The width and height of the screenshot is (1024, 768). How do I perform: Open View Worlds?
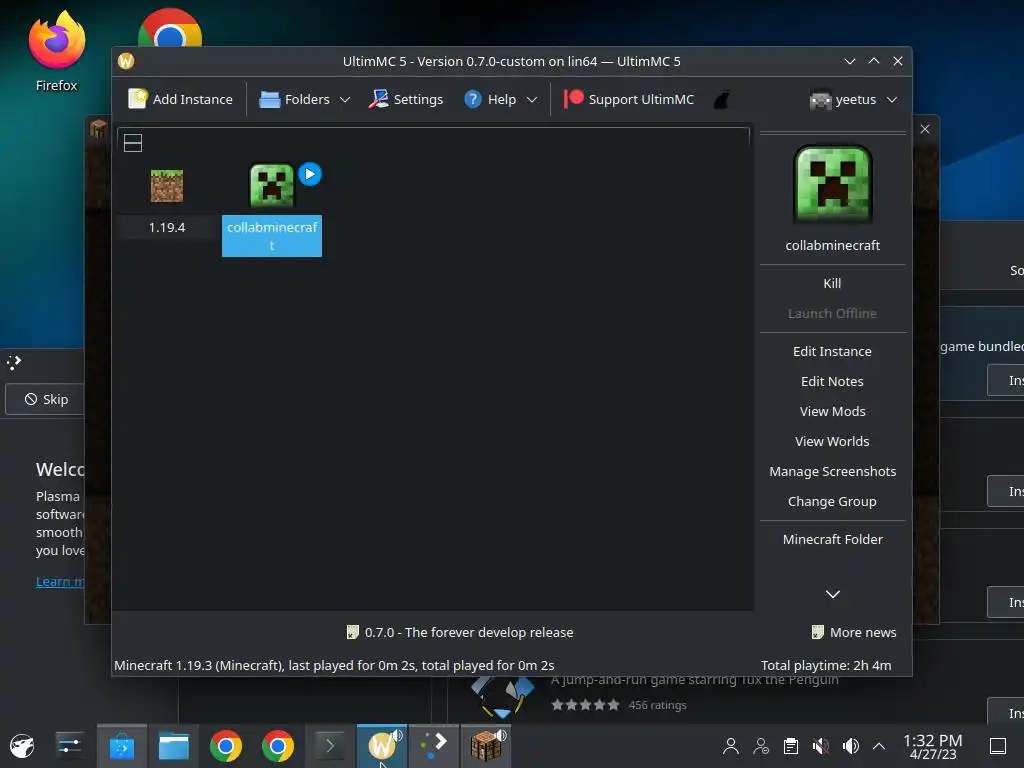tap(832, 441)
